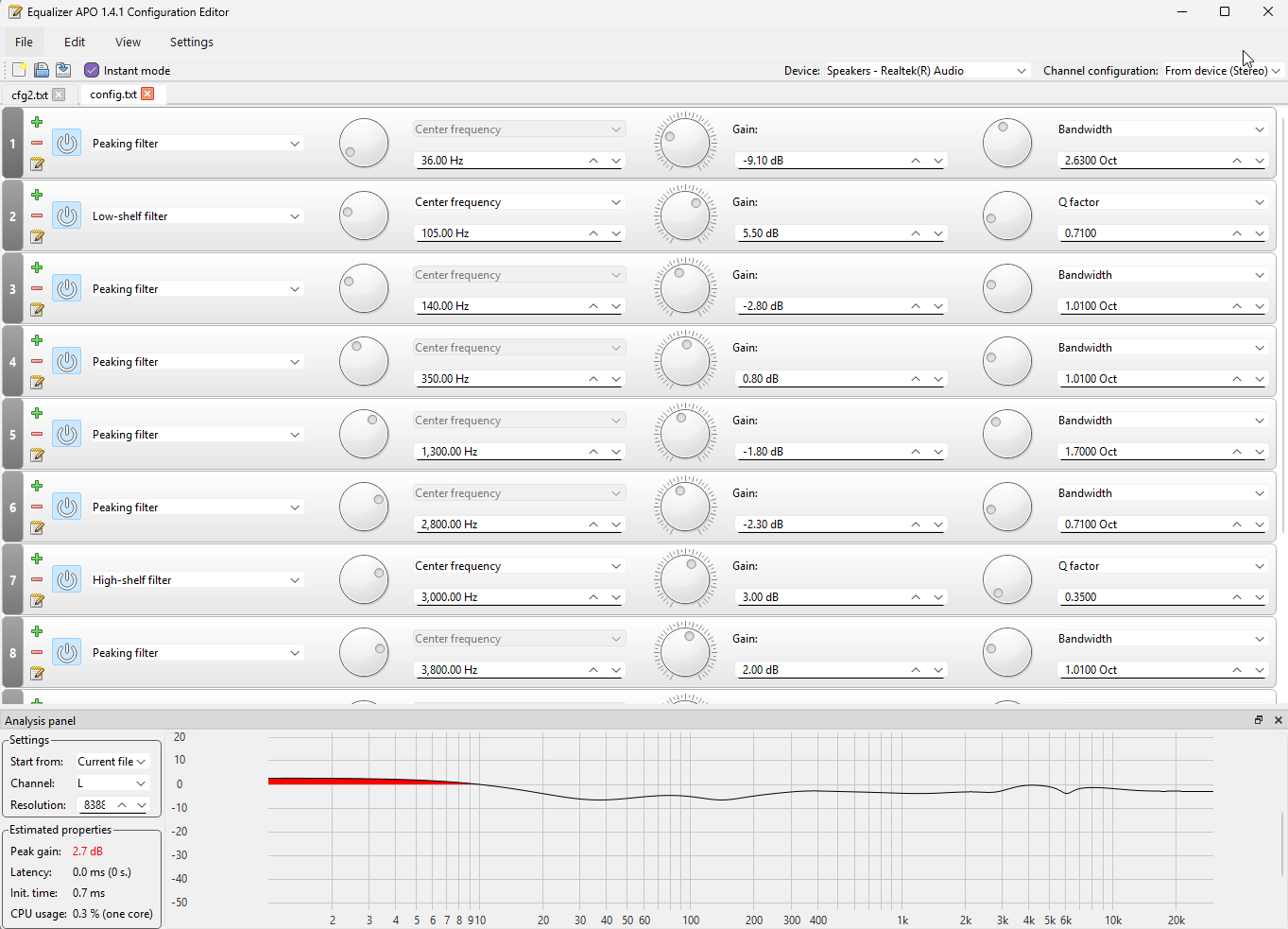Remove filter 1 with the minus icon
The width and height of the screenshot is (1288, 929).
37,143
